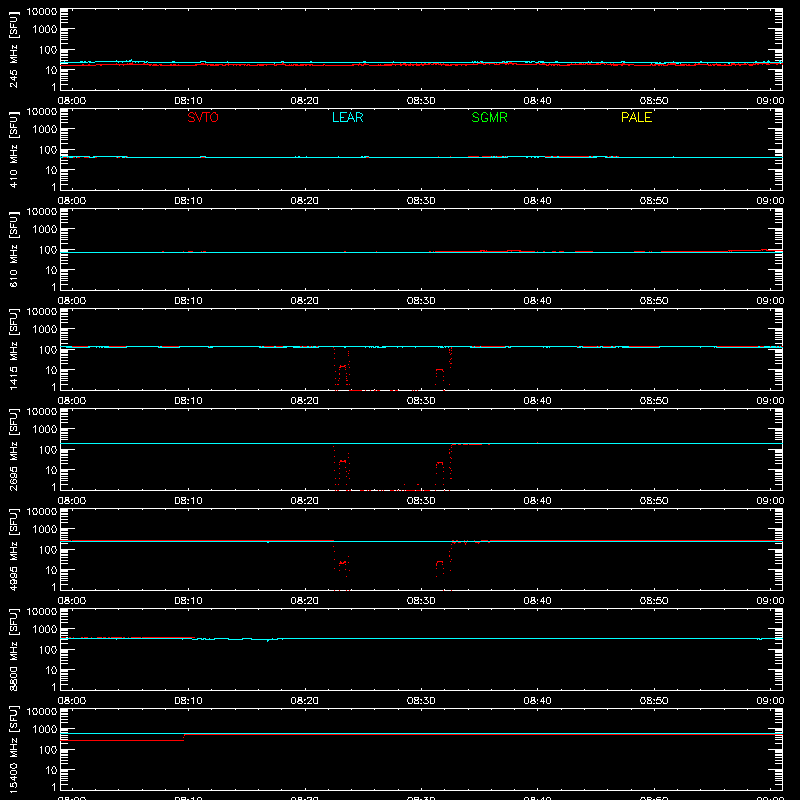
Task: Click the 08:40 tick under the 410 MHz plot
Action: [537, 201]
